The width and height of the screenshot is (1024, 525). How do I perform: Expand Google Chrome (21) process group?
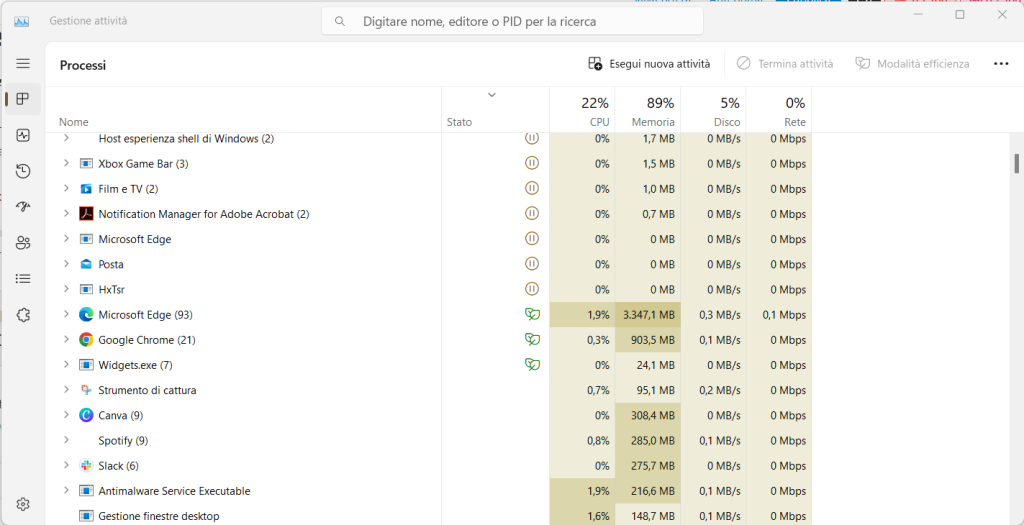[x=66, y=340]
